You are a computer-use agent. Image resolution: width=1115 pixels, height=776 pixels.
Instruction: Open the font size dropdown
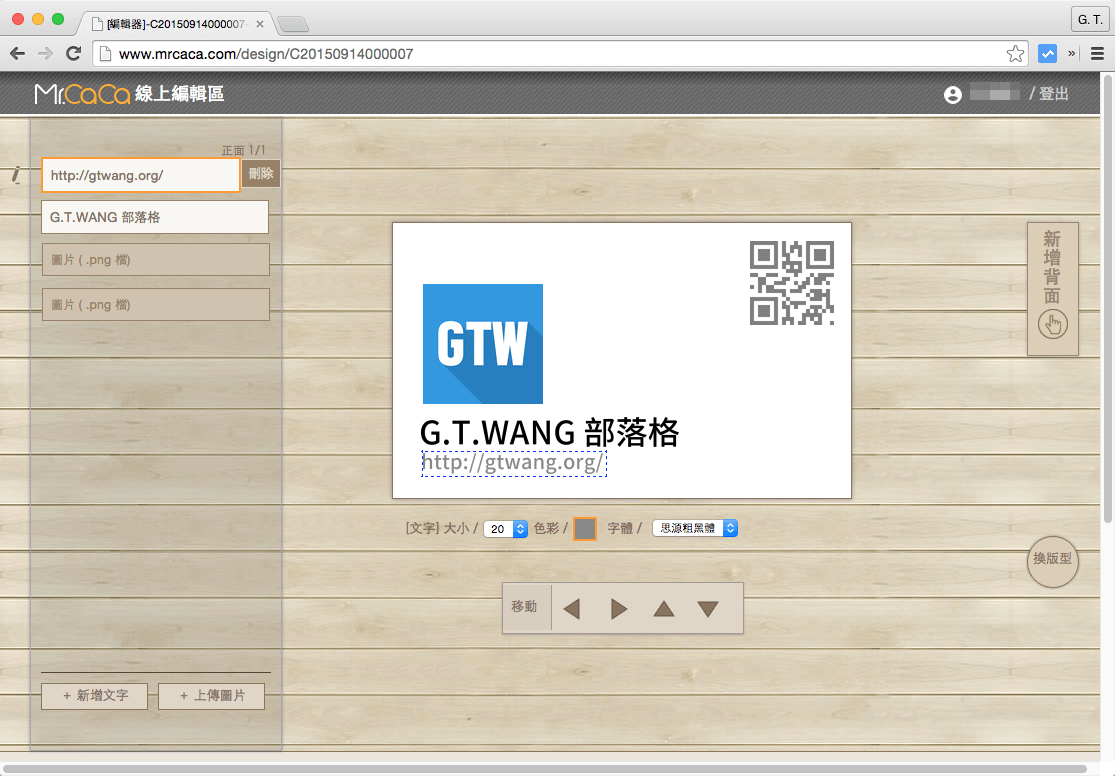505,529
